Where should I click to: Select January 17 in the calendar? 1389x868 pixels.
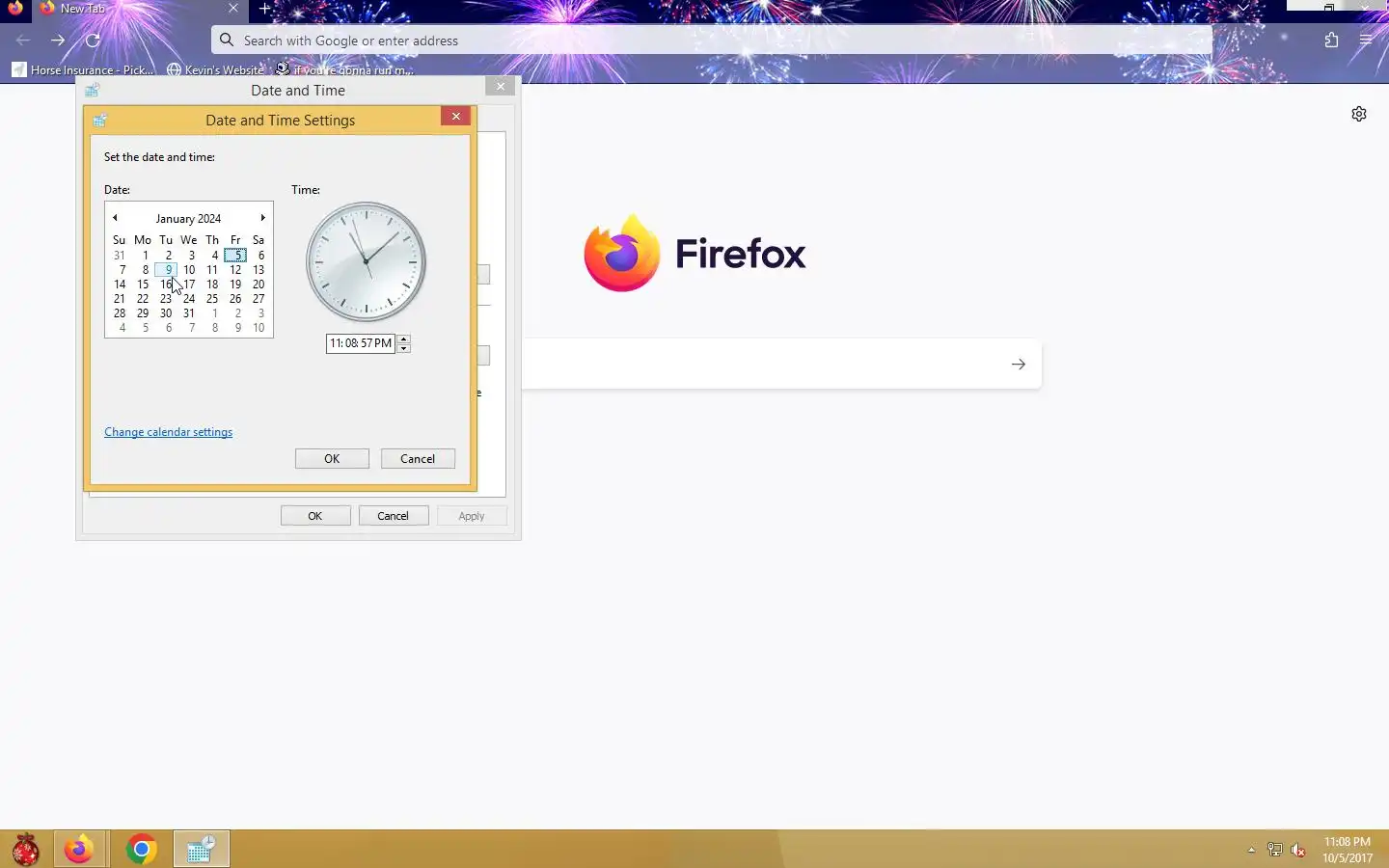190,285
